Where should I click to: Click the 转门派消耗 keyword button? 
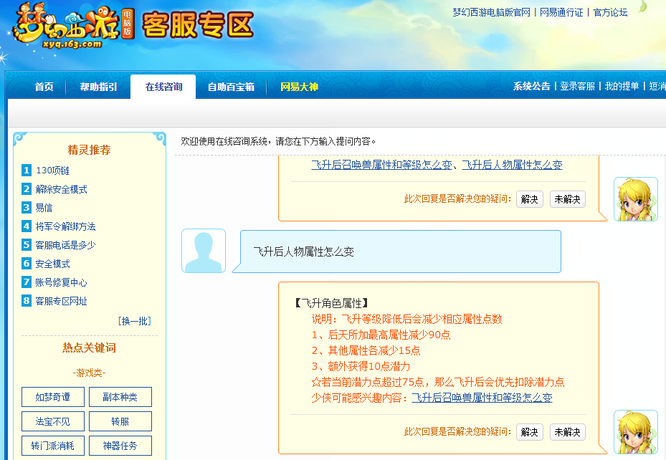click(53, 446)
